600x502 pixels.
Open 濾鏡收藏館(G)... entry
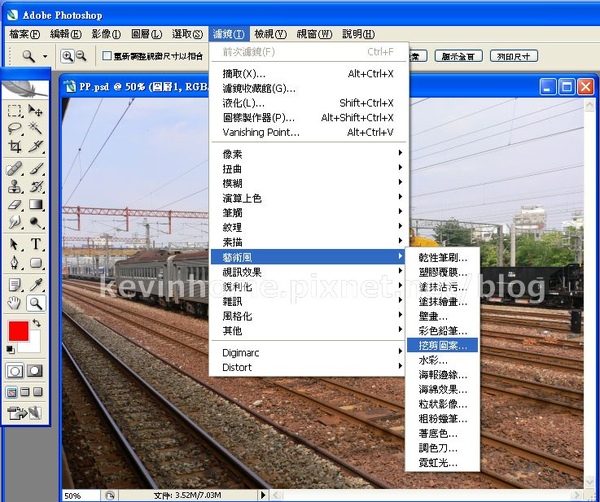(x=308, y=88)
